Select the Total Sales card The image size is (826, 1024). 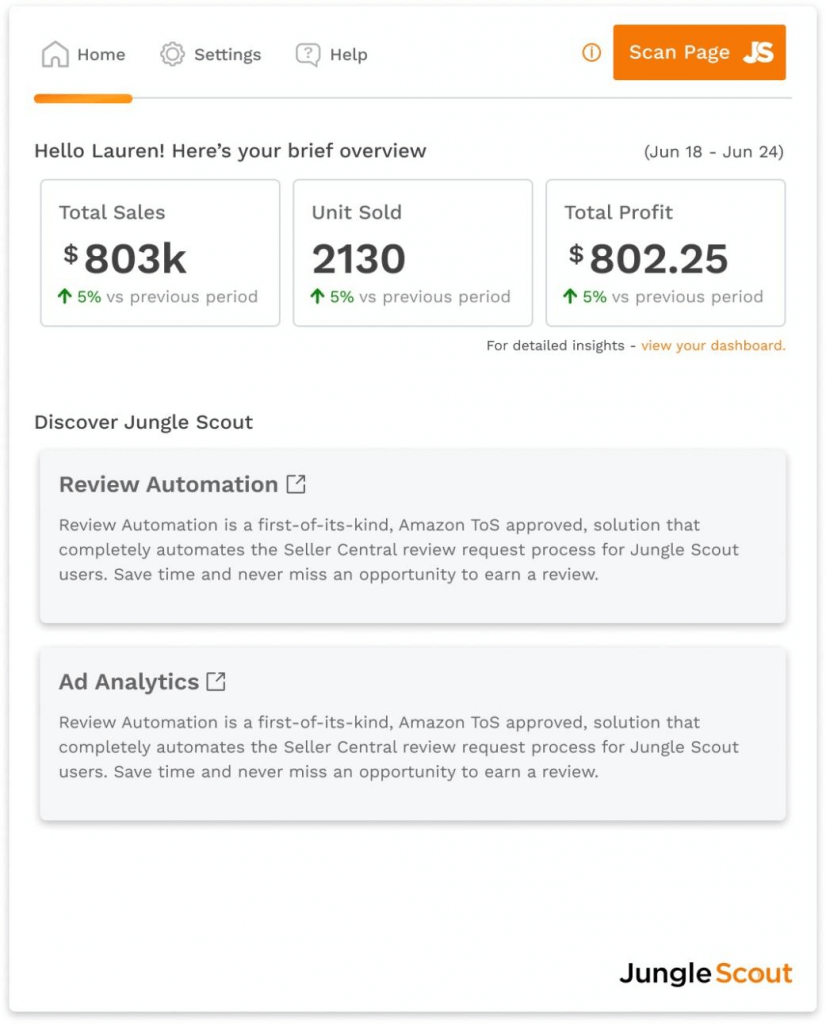160,253
